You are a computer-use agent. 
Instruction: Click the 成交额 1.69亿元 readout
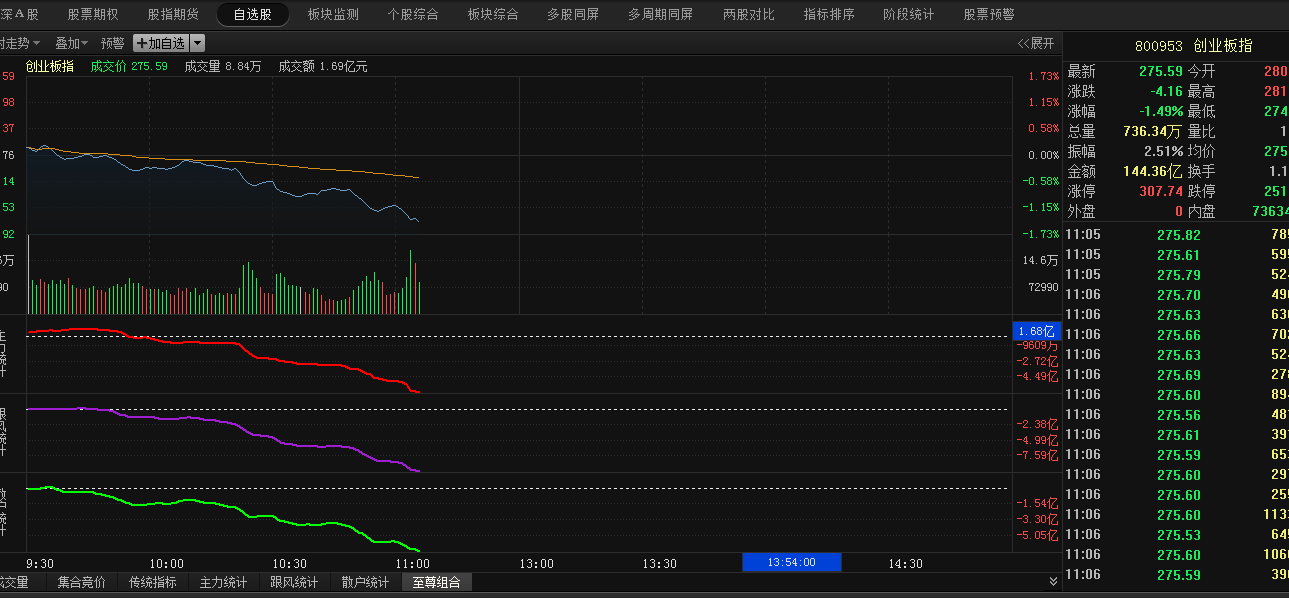click(323, 67)
